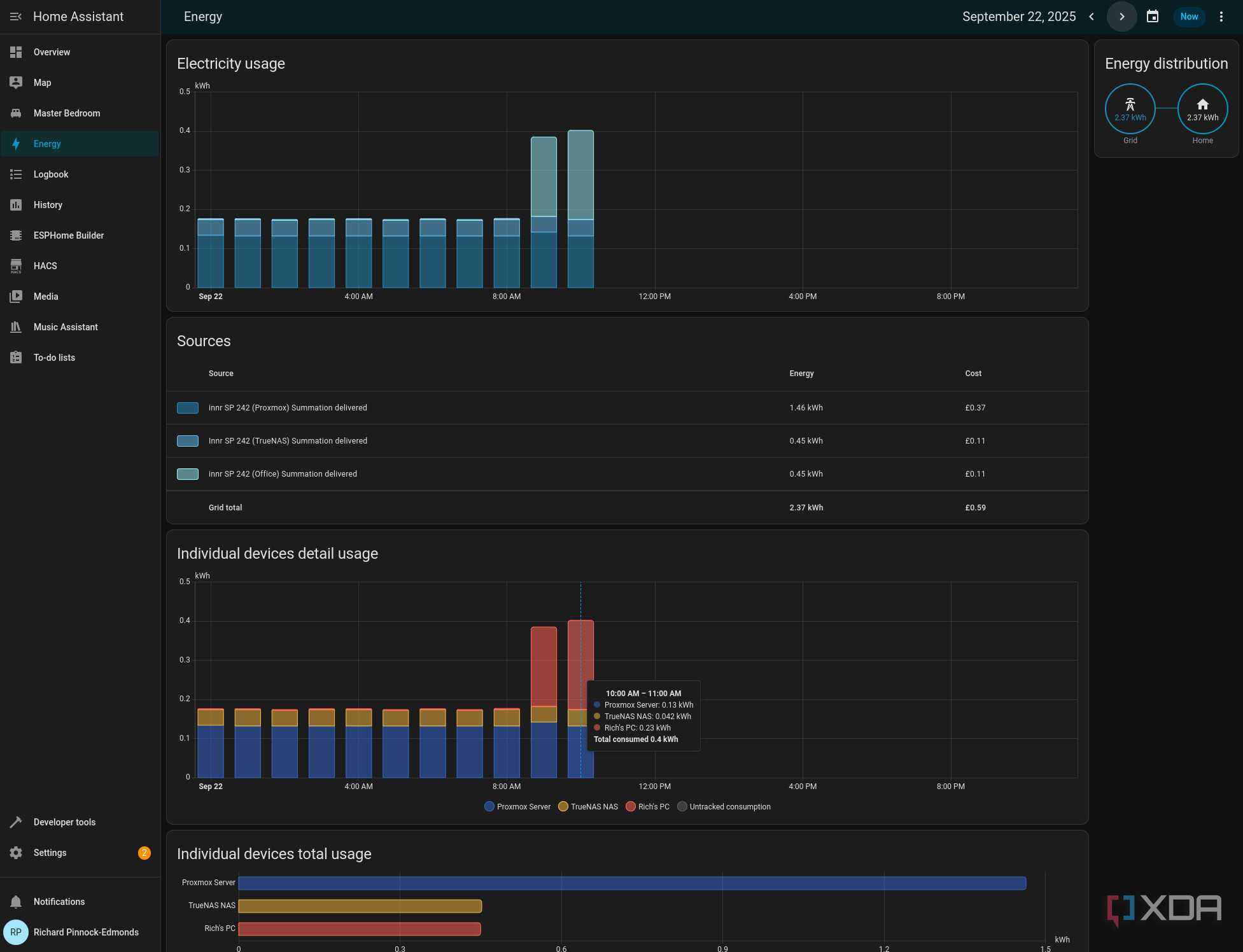Open the Settings gear icon
The image size is (1243, 952).
16,853
